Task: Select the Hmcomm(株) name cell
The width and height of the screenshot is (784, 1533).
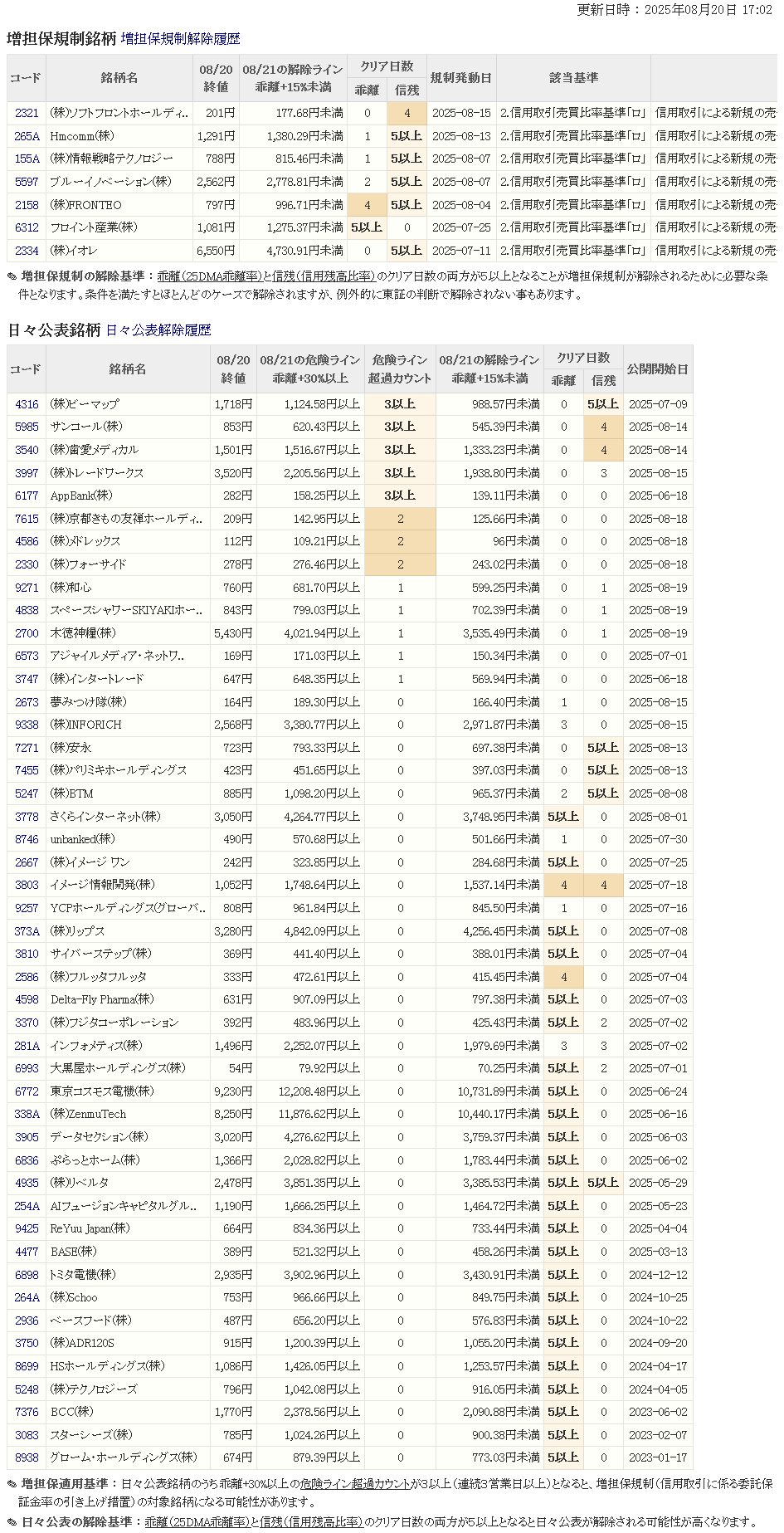Action: coord(119,136)
